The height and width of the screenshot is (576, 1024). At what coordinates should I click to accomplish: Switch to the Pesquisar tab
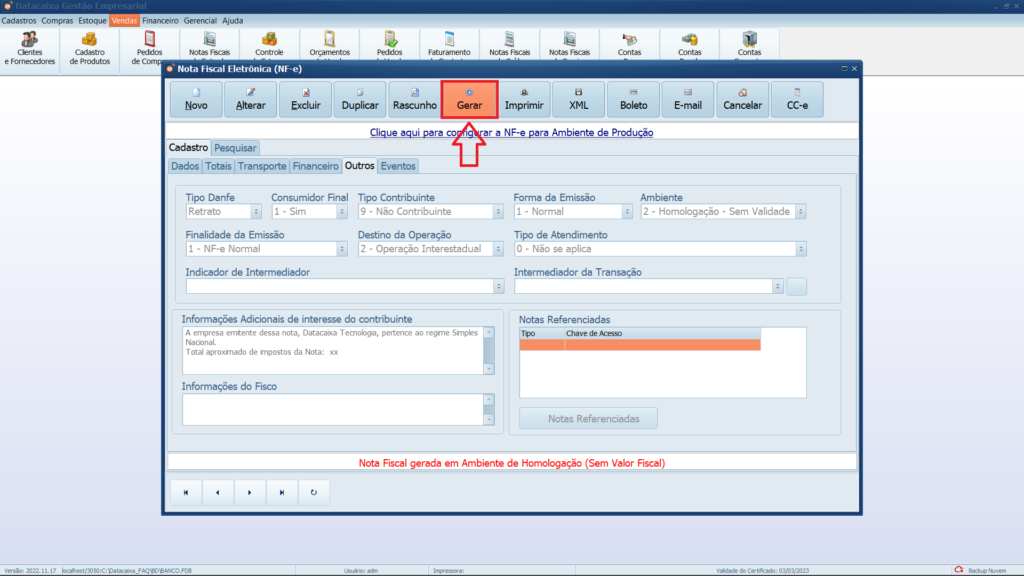coord(235,148)
